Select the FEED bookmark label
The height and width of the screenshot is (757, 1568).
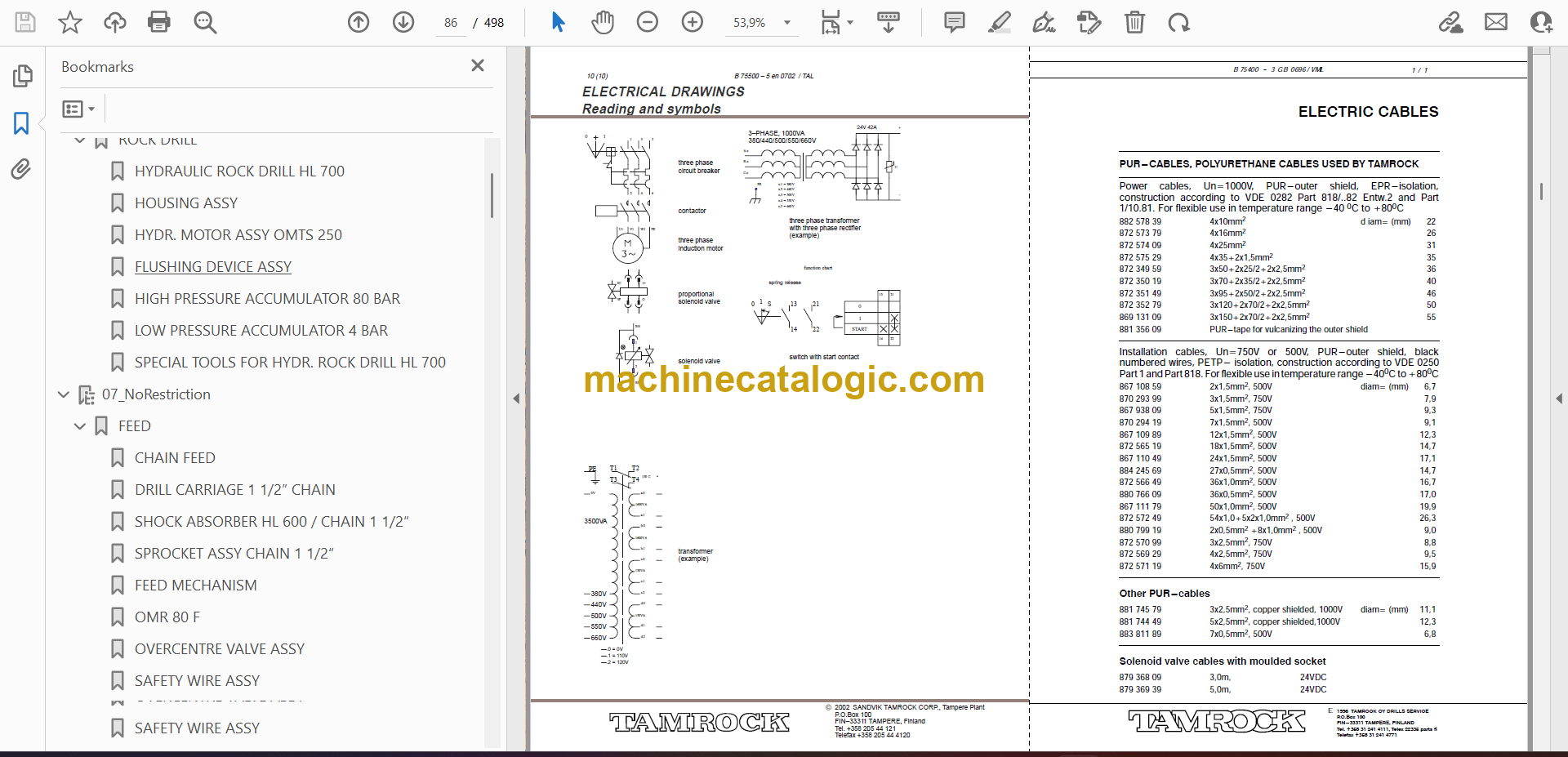pyautogui.click(x=135, y=426)
